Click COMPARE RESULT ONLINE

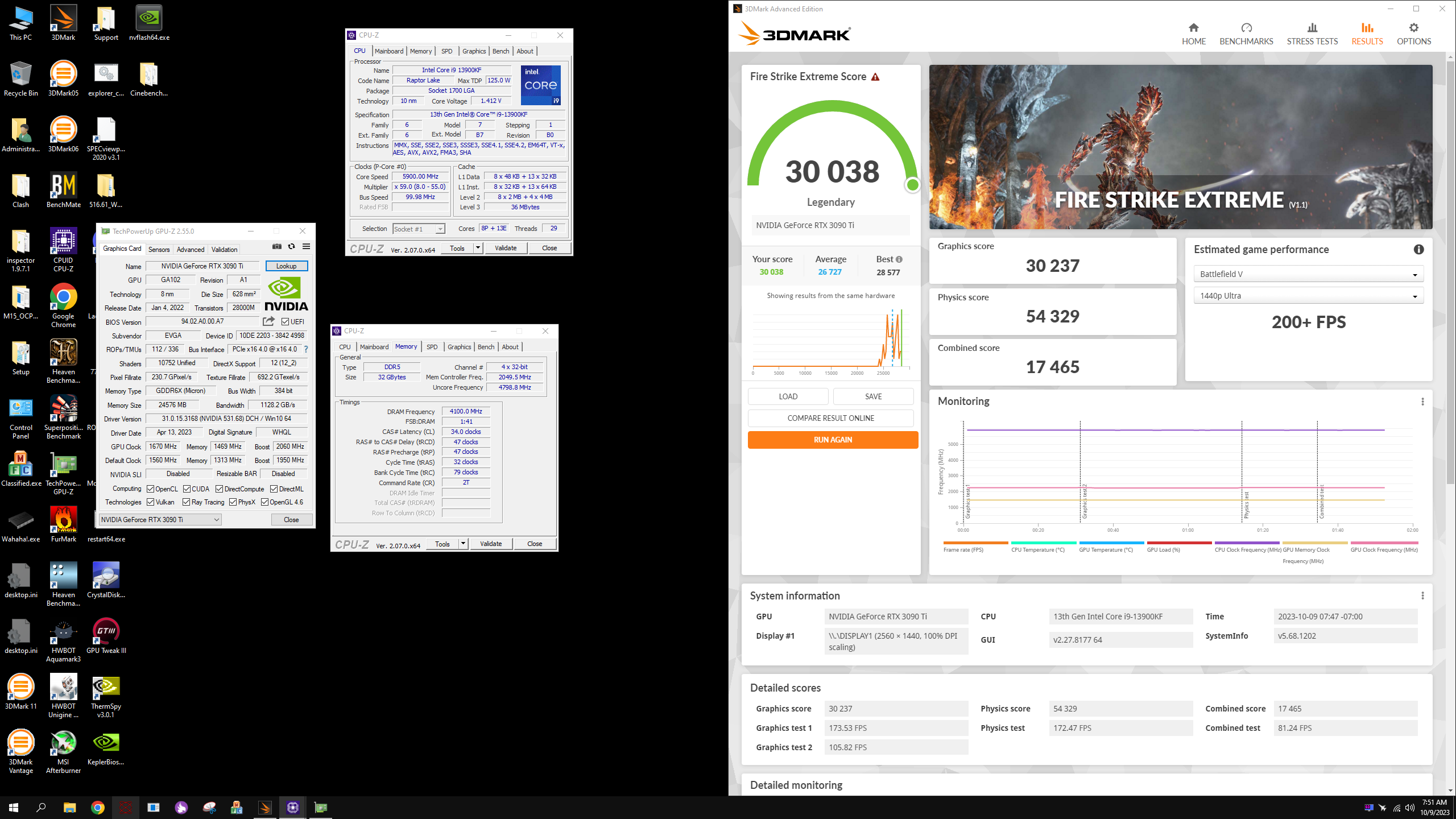830,418
